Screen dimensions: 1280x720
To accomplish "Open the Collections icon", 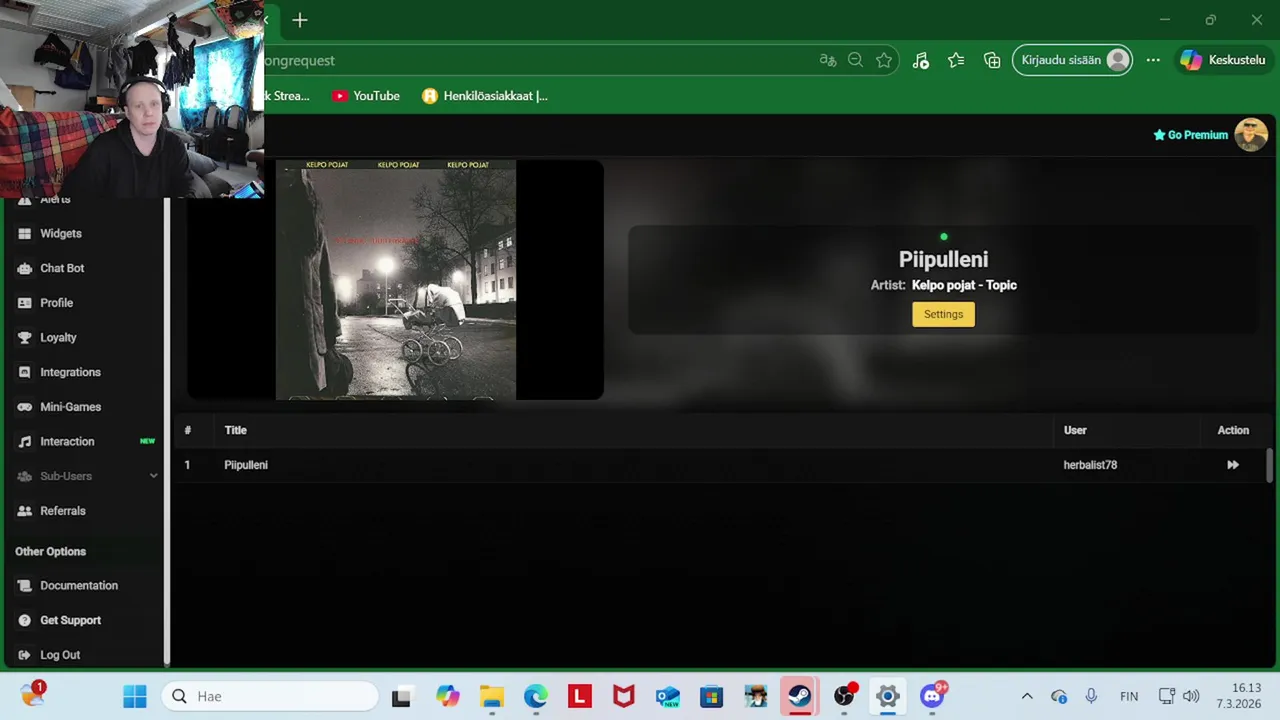I will point(992,60).
